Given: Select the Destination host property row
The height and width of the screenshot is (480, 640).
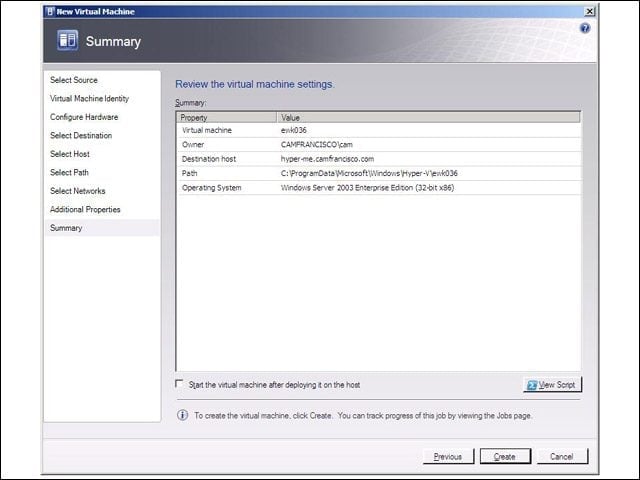Looking at the screenshot, I should (x=379, y=159).
